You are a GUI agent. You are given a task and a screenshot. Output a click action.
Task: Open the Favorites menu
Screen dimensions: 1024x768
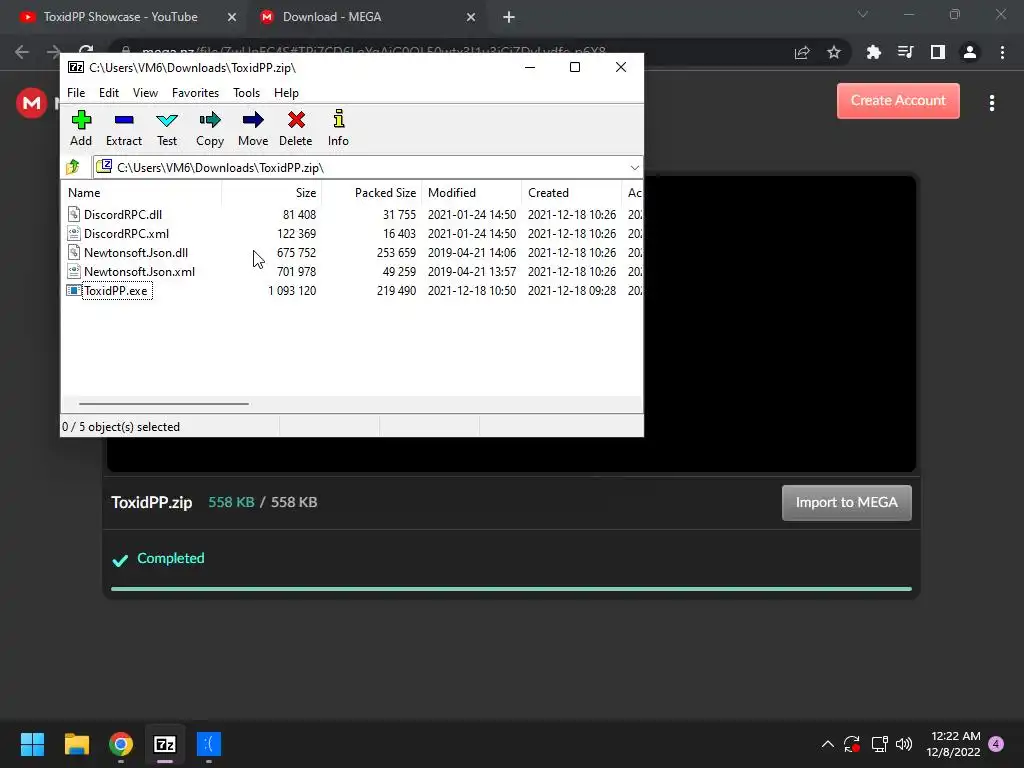195,93
